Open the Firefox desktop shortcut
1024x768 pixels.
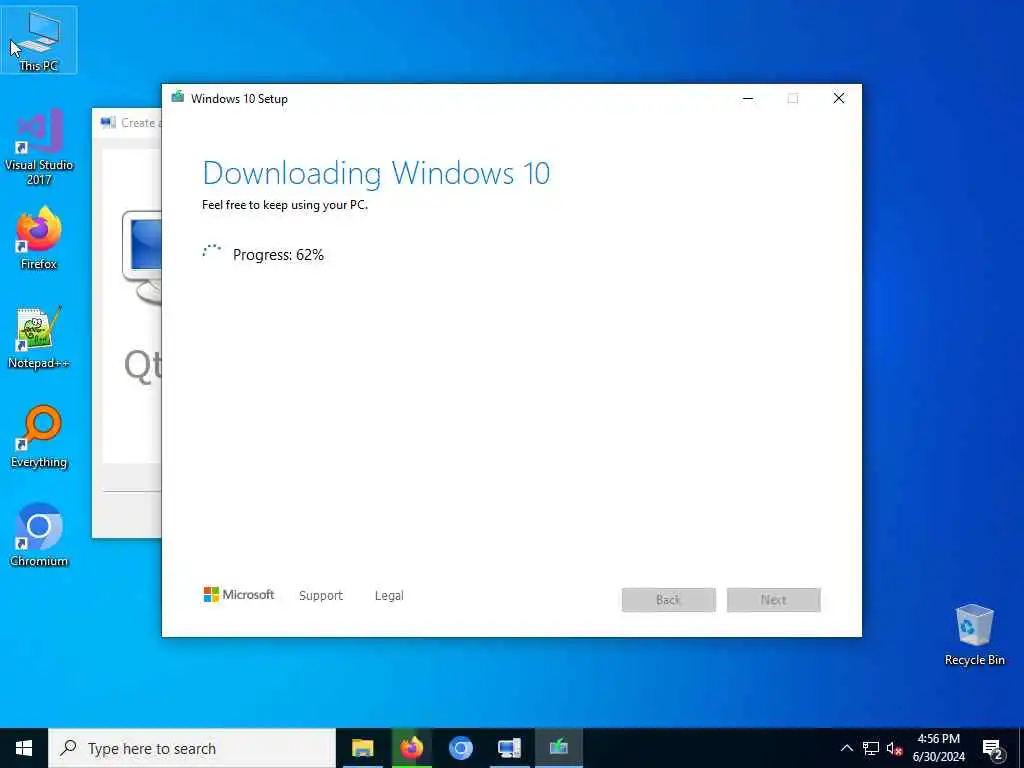tap(39, 238)
